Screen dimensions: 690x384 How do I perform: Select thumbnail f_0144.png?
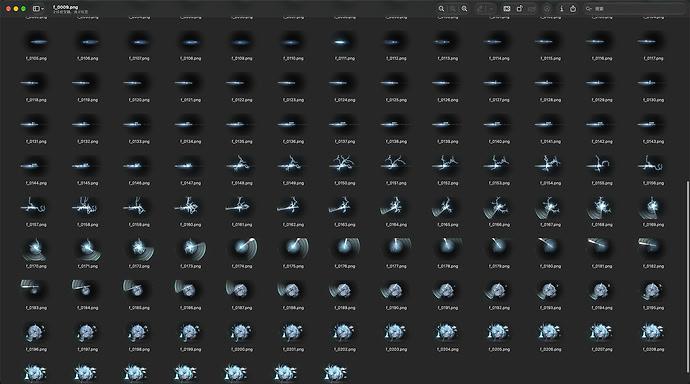coord(36,167)
